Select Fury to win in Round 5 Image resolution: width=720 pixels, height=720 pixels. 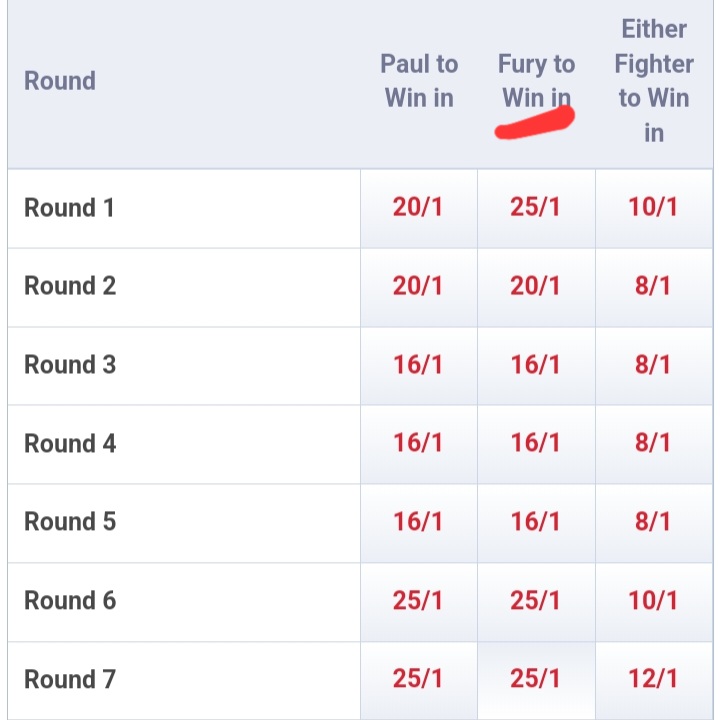pos(536,522)
